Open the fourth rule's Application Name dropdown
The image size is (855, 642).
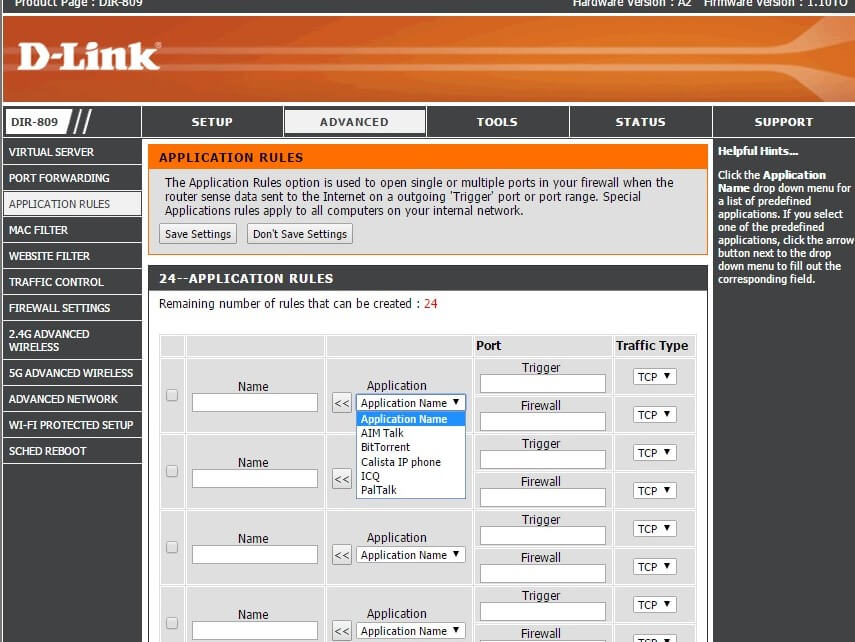point(411,631)
